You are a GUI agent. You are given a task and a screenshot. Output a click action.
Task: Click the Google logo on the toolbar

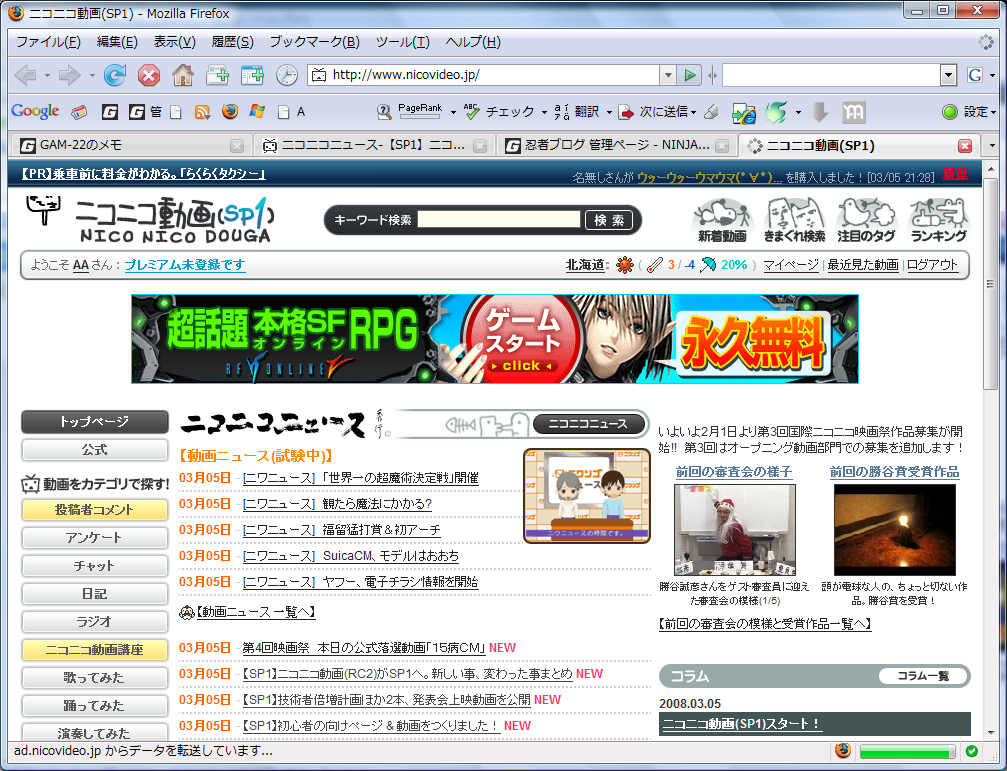tap(35, 112)
